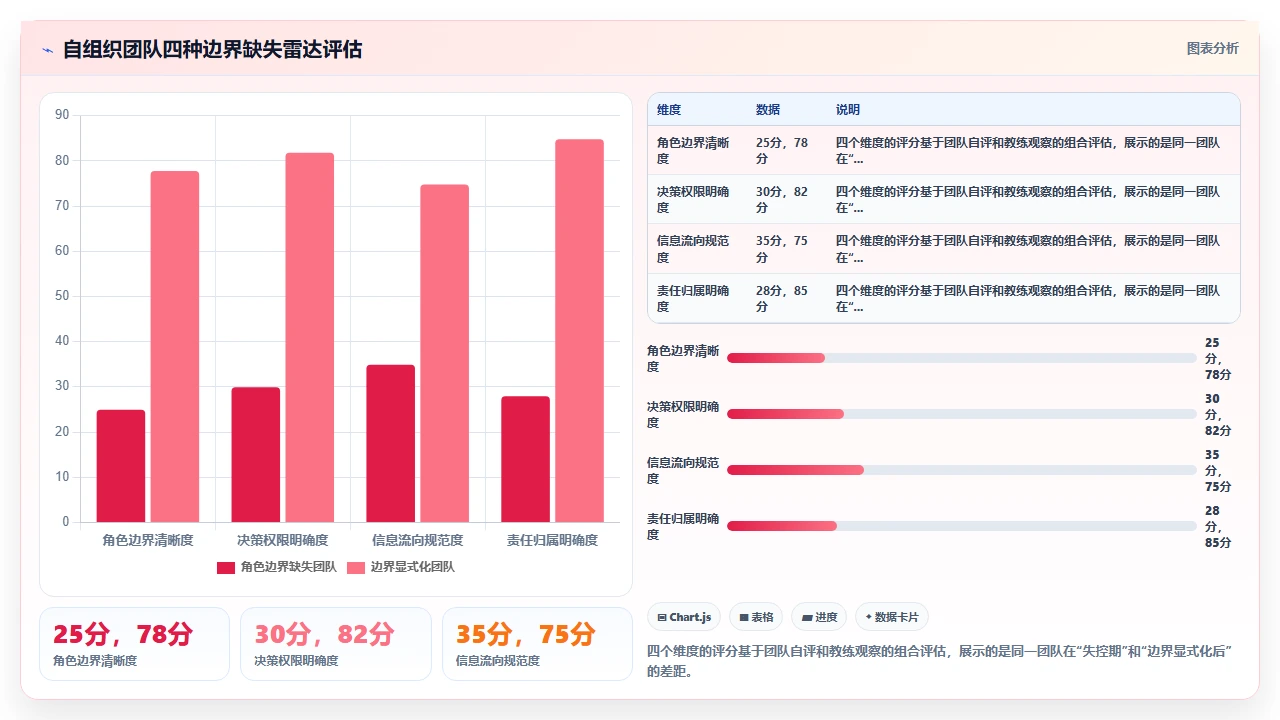Select the 进度 tag
This screenshot has height=720, width=1280.
point(819,617)
